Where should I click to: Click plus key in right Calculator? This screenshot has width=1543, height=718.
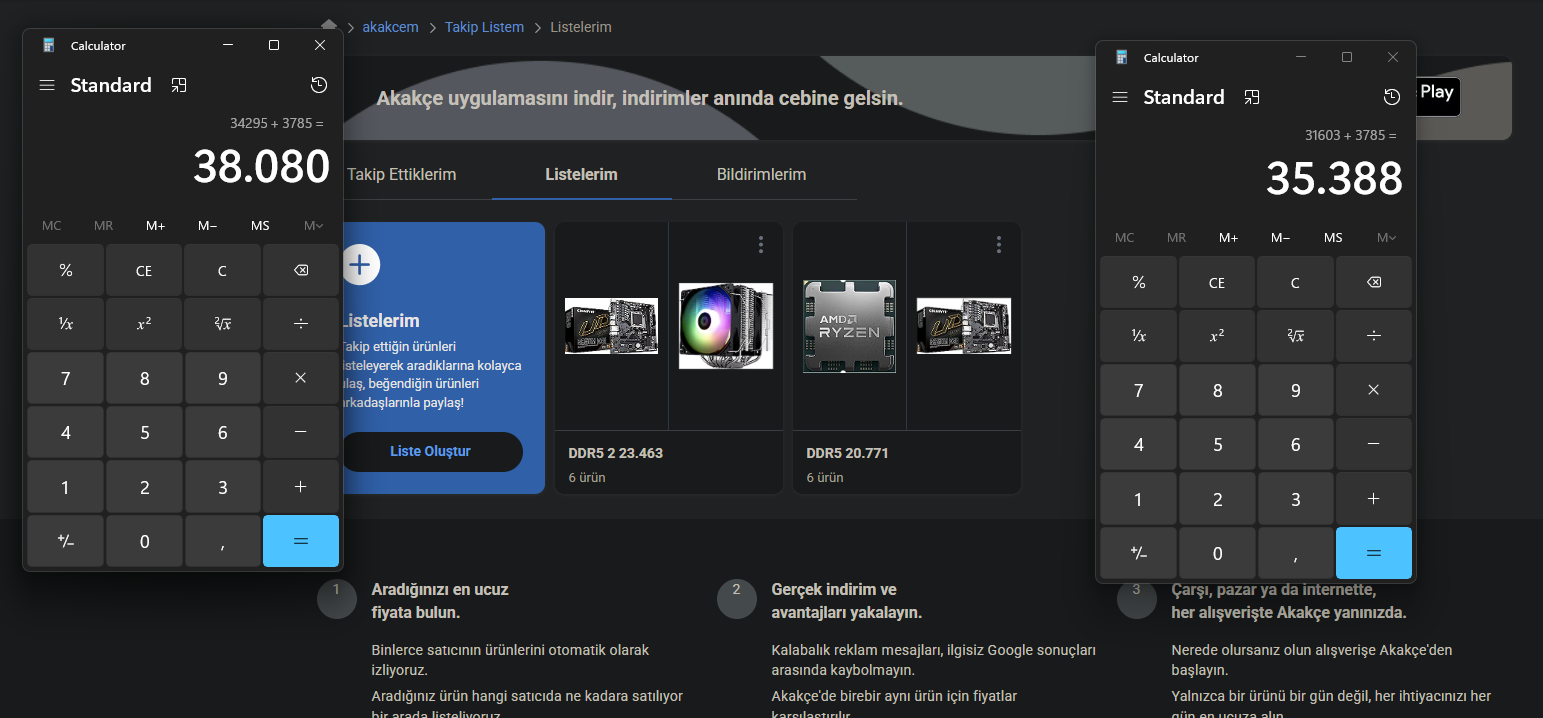1374,498
